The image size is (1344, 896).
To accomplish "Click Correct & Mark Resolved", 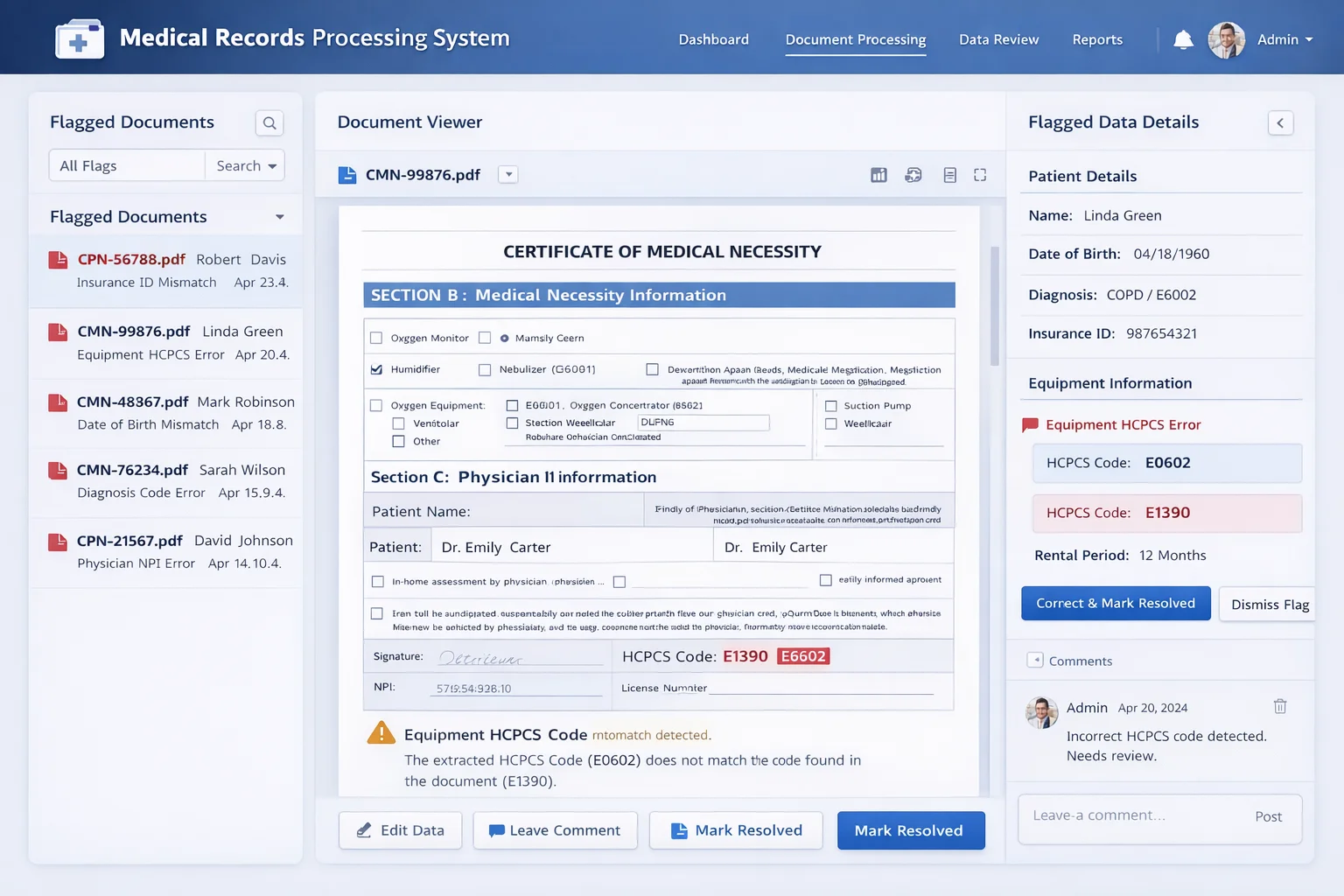I will (x=1116, y=604).
